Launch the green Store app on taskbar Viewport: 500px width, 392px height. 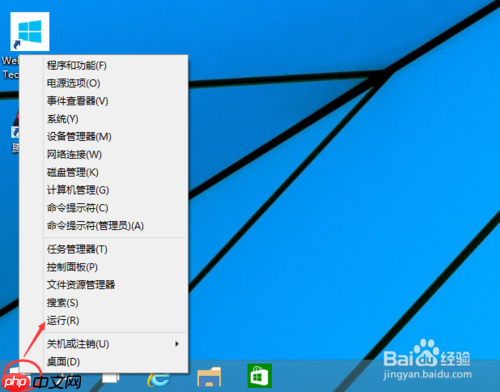tap(260, 376)
